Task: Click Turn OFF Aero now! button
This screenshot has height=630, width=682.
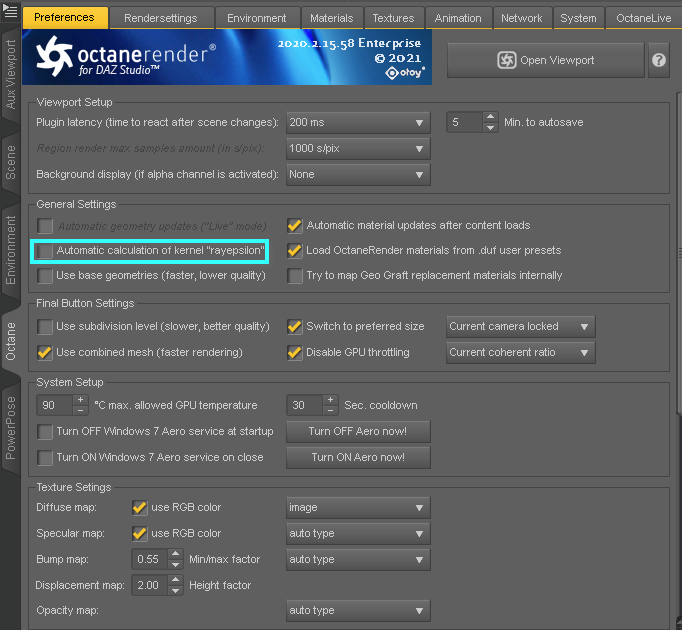Action: pyautogui.click(x=358, y=432)
